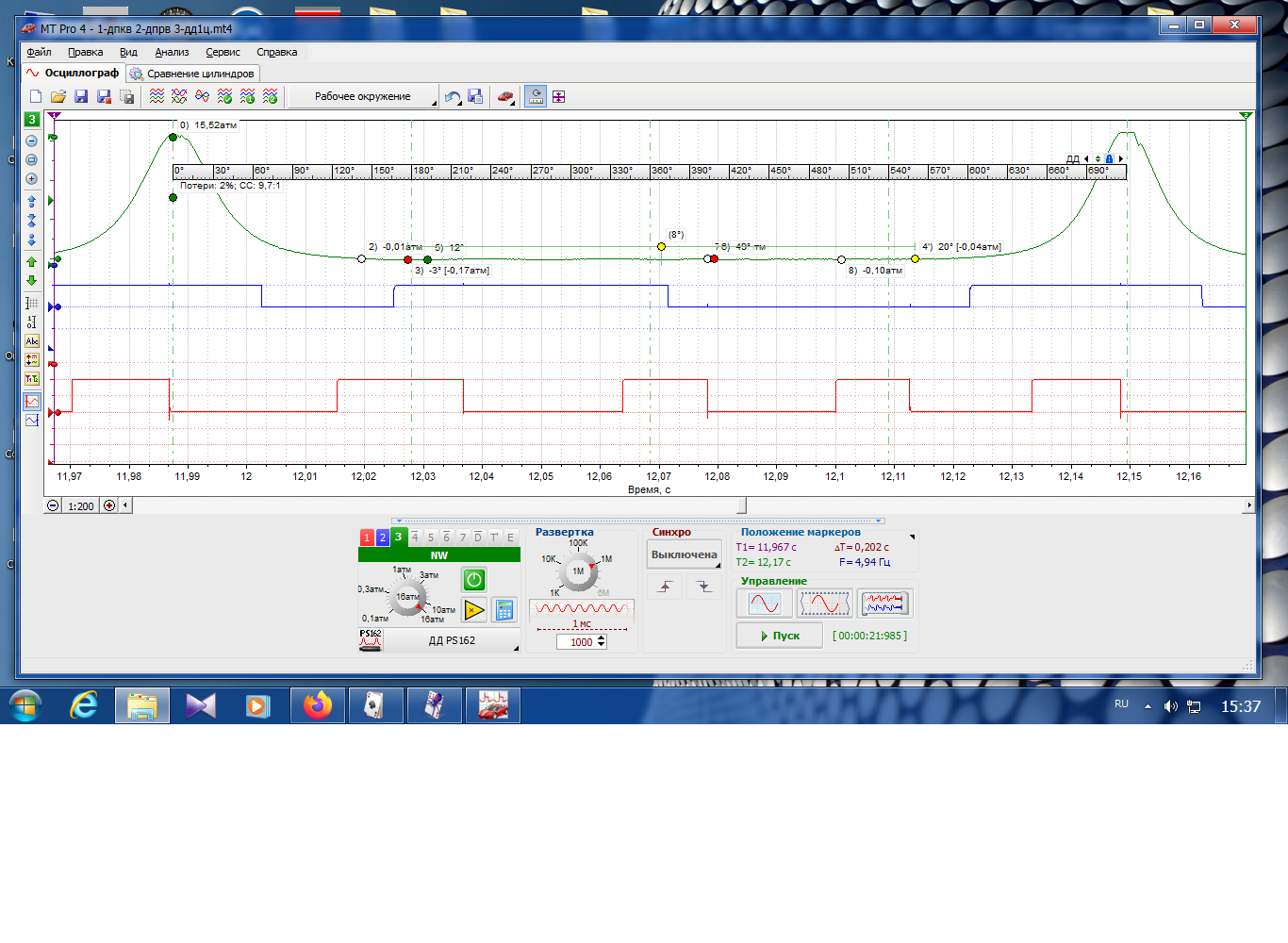1288x943 pixels.
Task: Click the first sine-wave mode button under Управление
Action: [765, 604]
